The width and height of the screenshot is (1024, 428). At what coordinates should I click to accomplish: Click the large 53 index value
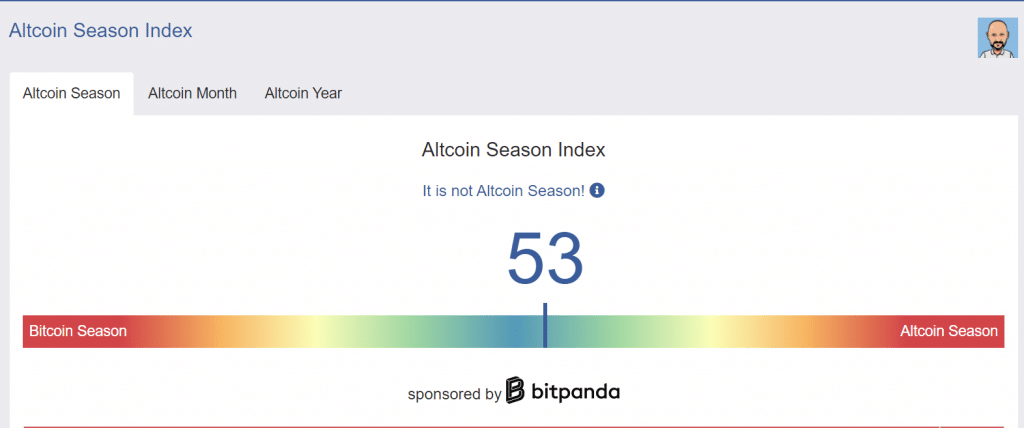(545, 259)
